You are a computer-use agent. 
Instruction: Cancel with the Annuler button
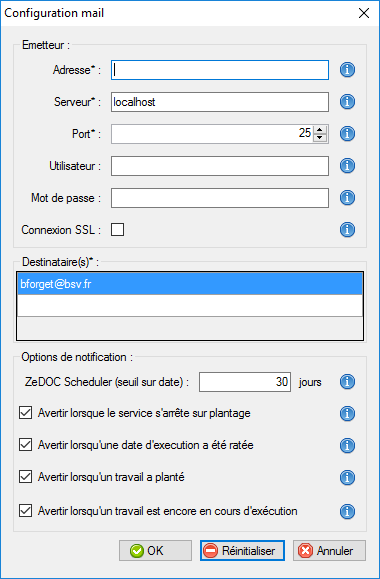(329, 551)
